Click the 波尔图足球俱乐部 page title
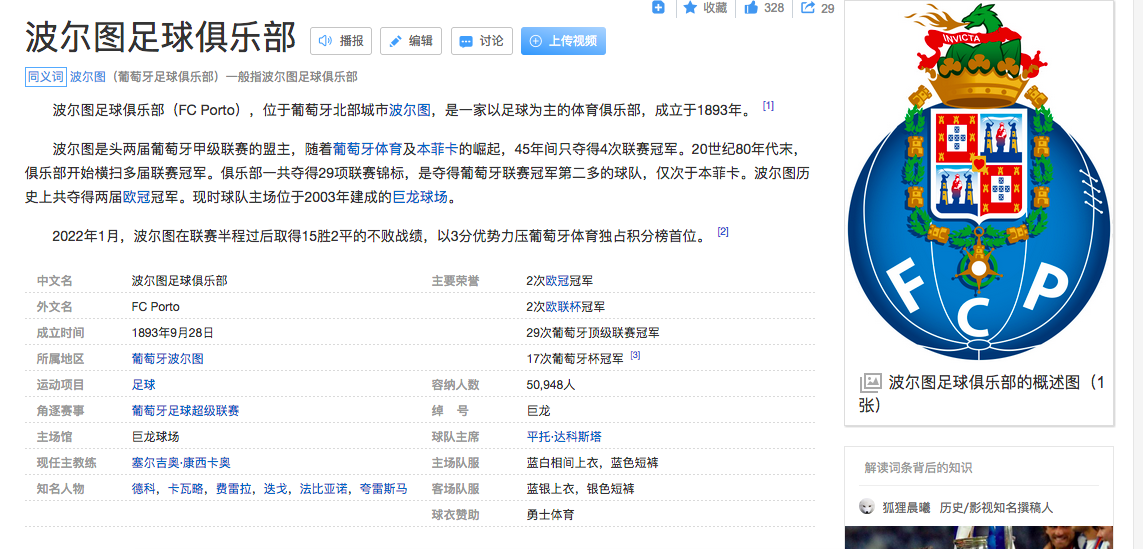Screen dimensions: 1143x549 pos(161,37)
